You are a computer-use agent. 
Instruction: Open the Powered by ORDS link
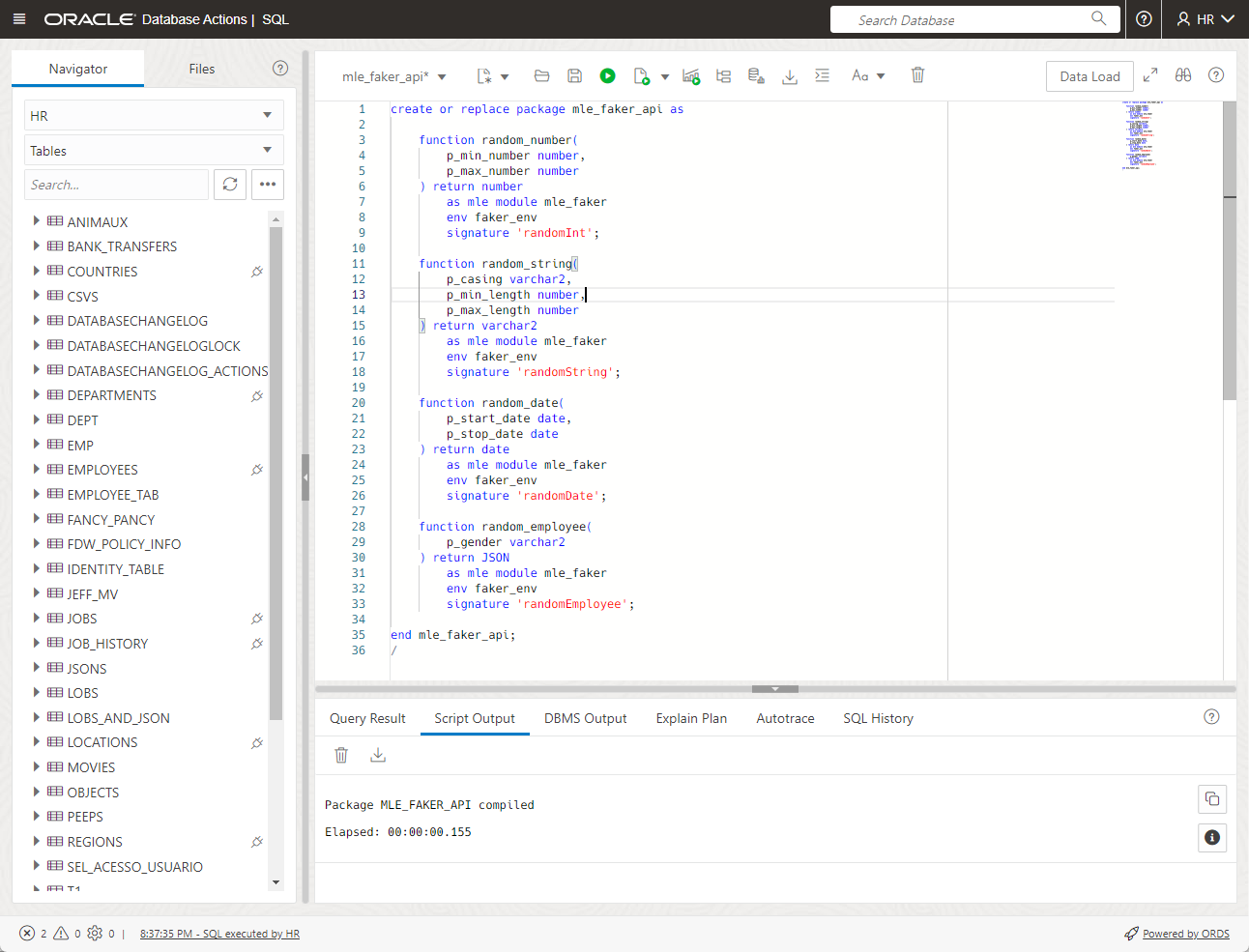pyautogui.click(x=1186, y=934)
